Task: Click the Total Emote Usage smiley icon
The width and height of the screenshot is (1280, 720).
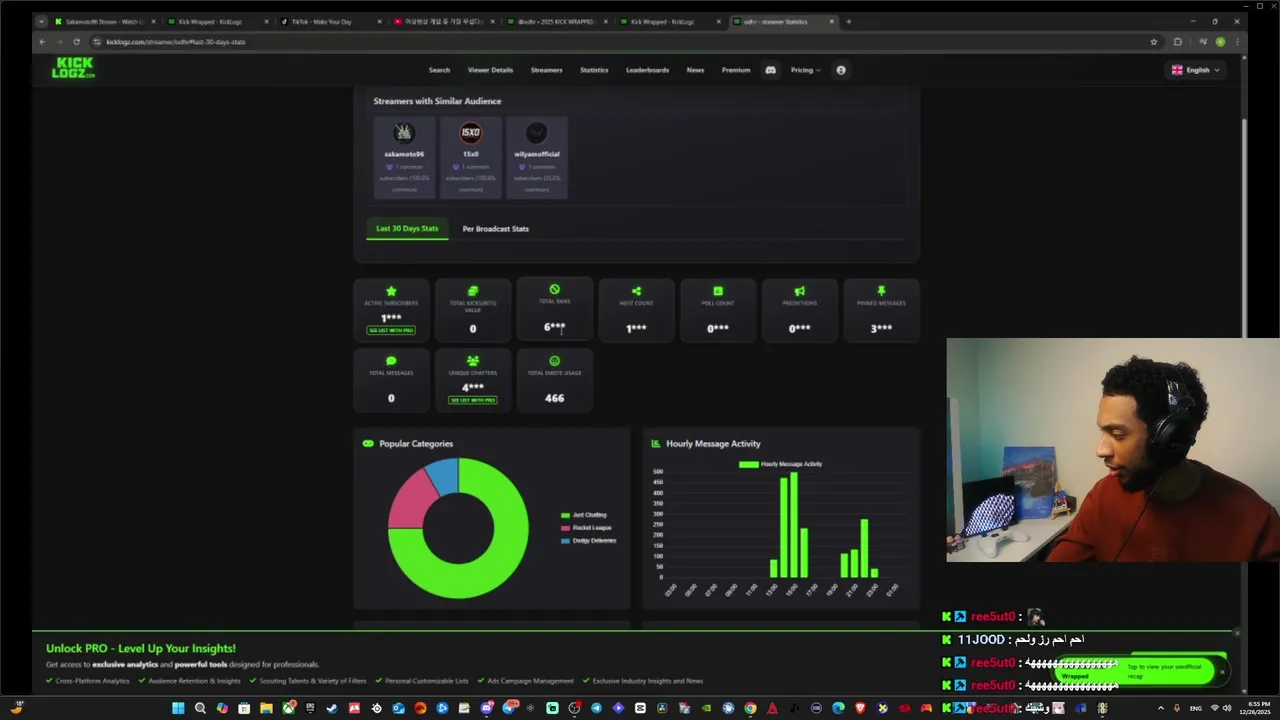Action: click(x=554, y=361)
